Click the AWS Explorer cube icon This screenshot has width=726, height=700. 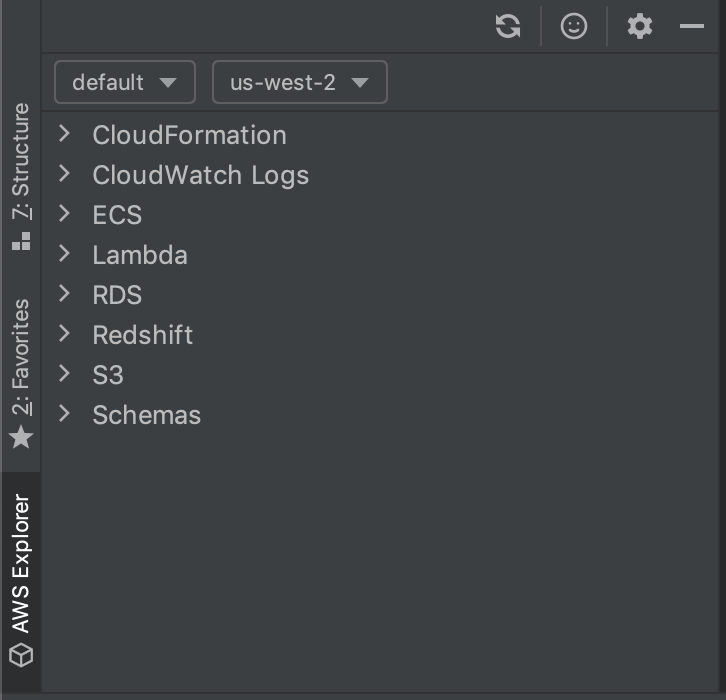click(x=21, y=655)
